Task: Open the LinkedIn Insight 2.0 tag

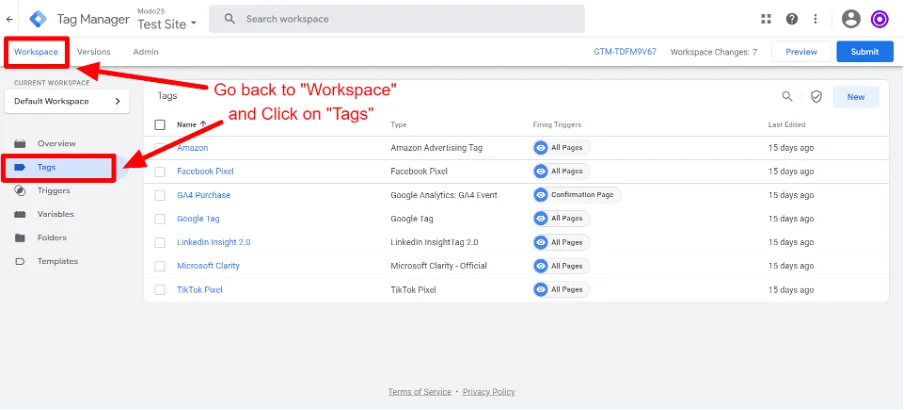Action: pos(213,243)
